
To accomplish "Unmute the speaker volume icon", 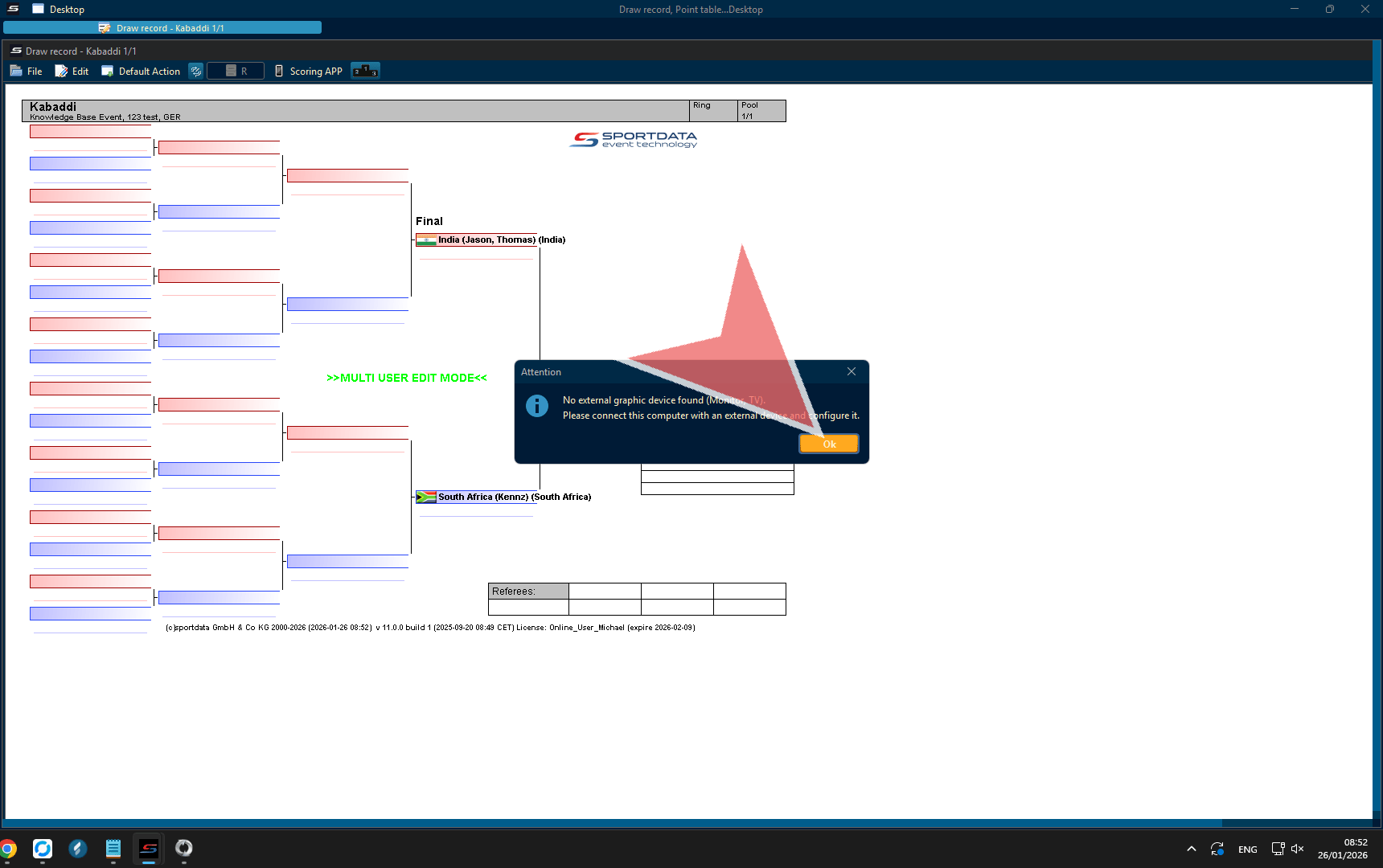I will tap(1297, 850).
